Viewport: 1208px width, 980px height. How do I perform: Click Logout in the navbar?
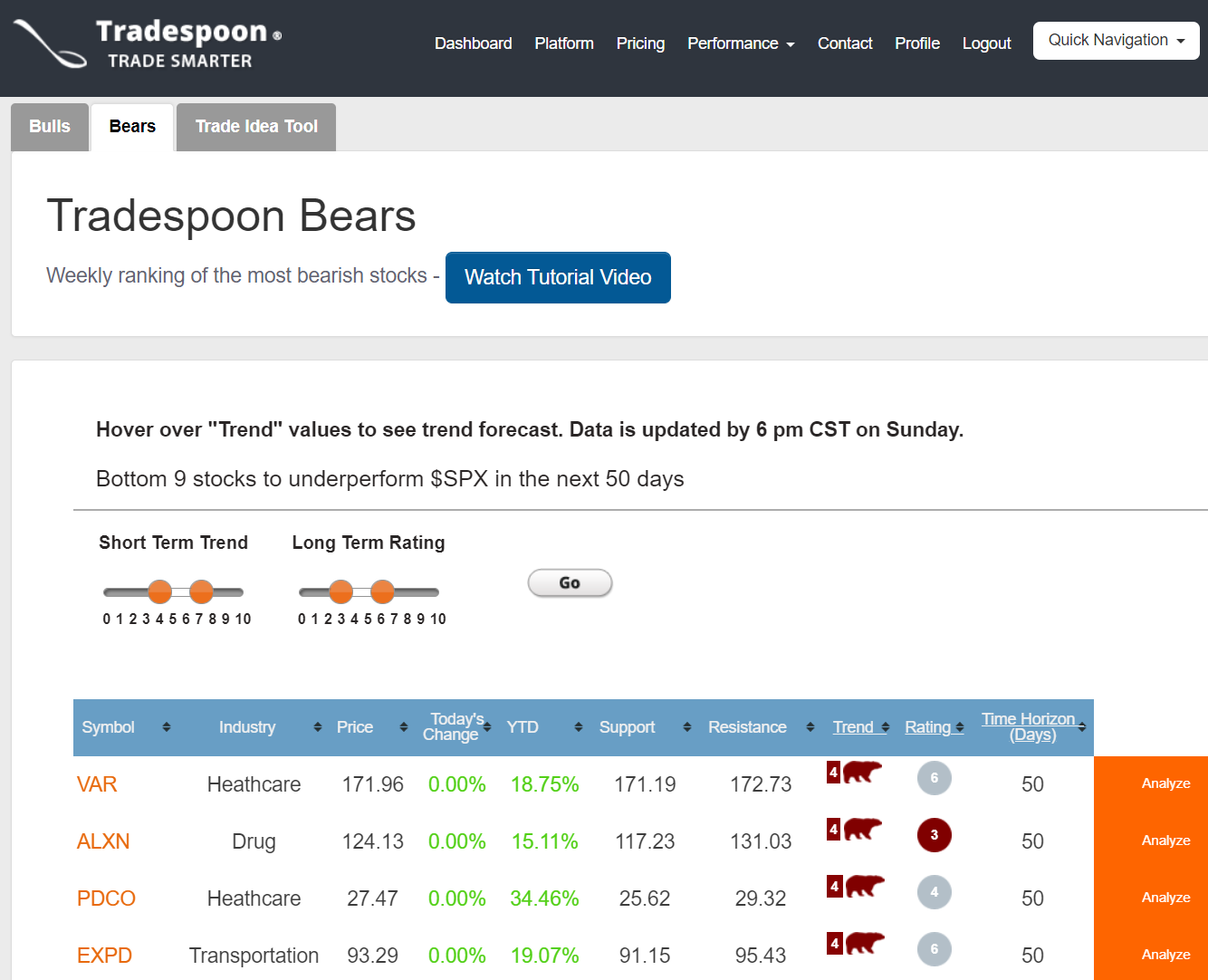[986, 43]
